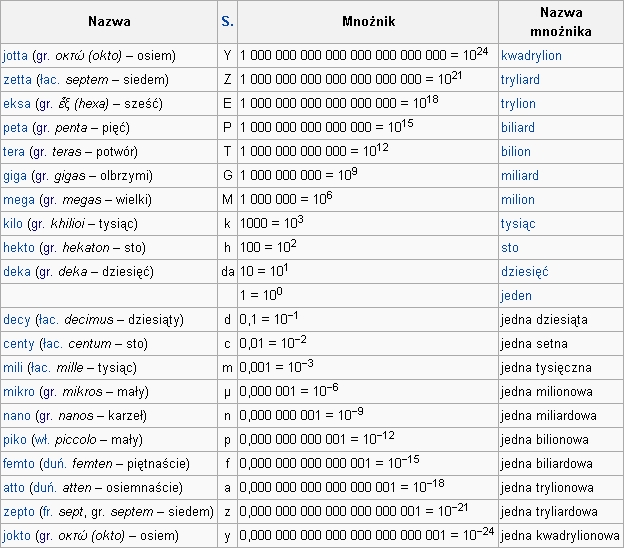Select the 'da' symbol cell
This screenshot has height=549, width=624.
pyautogui.click(x=227, y=272)
